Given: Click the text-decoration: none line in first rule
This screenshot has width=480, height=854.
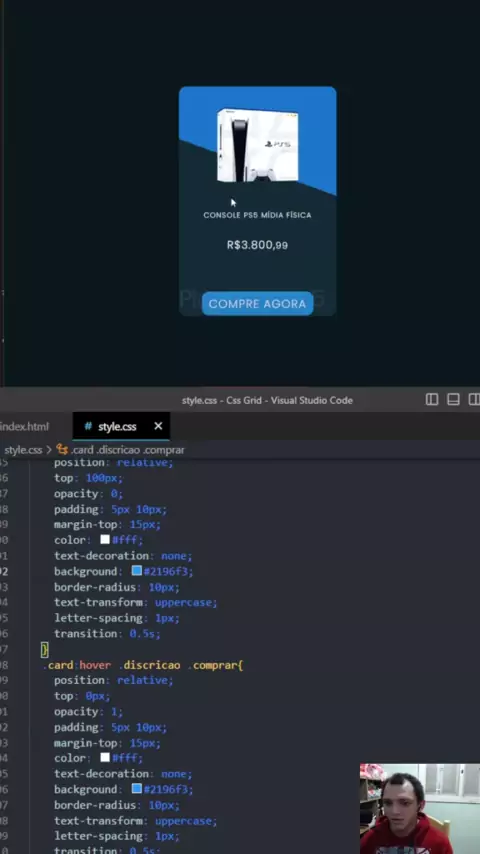Looking at the screenshot, I should 123,556.
